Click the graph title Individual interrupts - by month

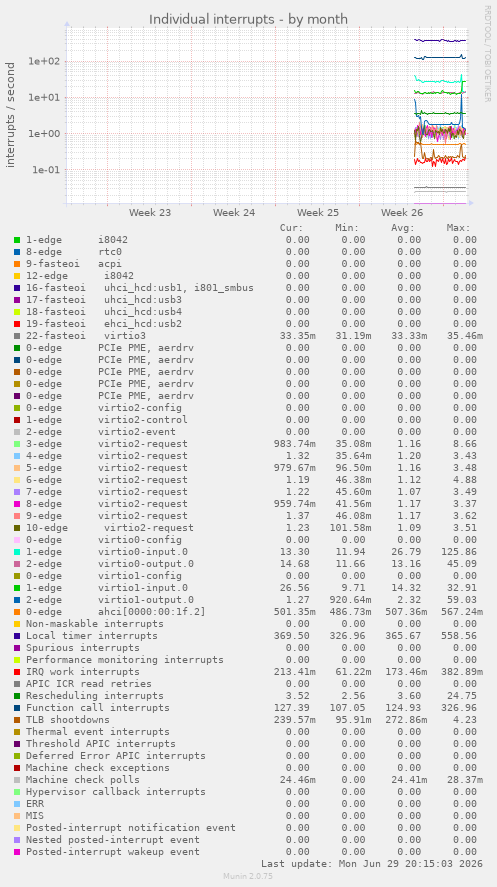point(248,20)
